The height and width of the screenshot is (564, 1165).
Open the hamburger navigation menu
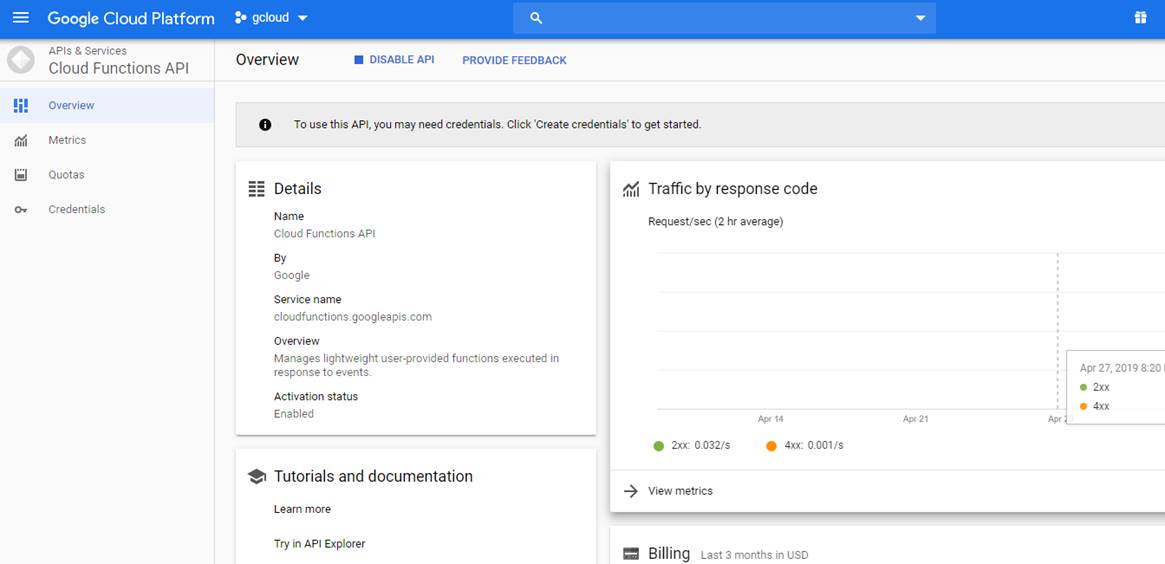(21, 18)
